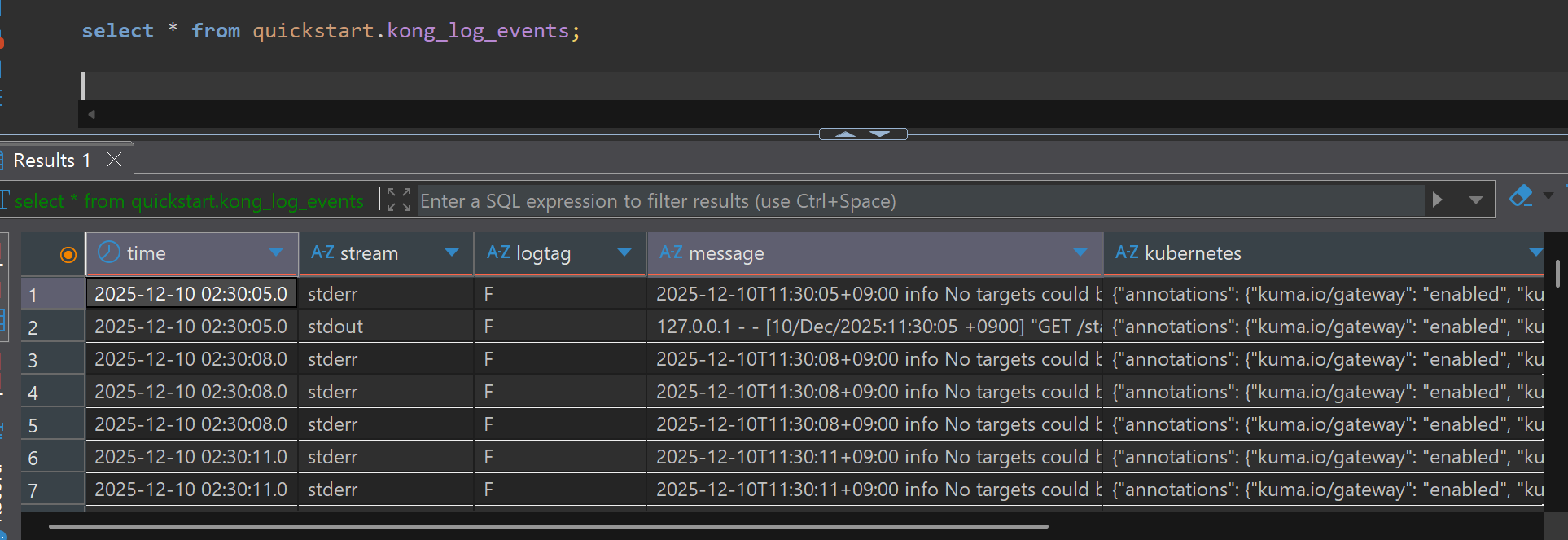The height and width of the screenshot is (540, 1568).
Task: Open the time column filter dropdown
Action: tap(276, 252)
